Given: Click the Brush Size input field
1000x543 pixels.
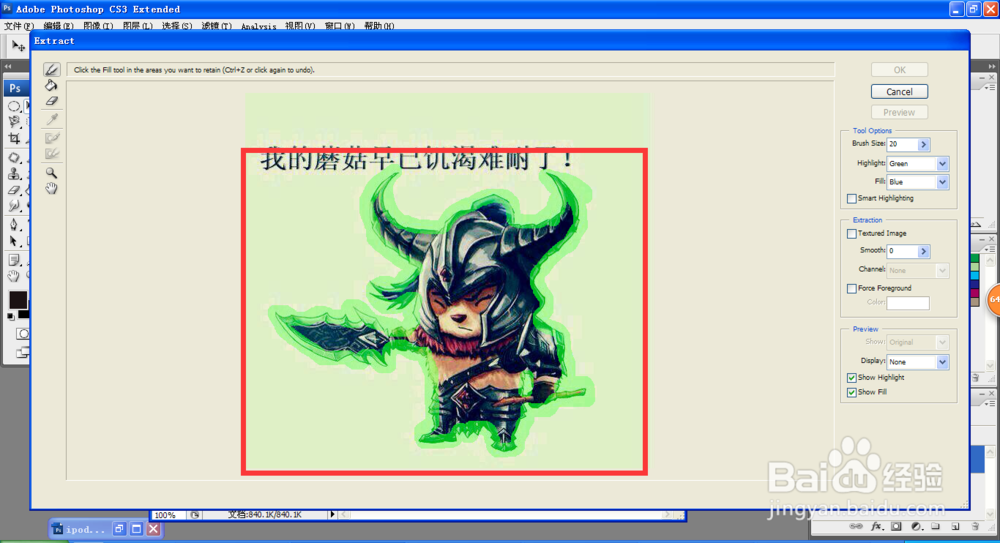Looking at the screenshot, I should 902,144.
